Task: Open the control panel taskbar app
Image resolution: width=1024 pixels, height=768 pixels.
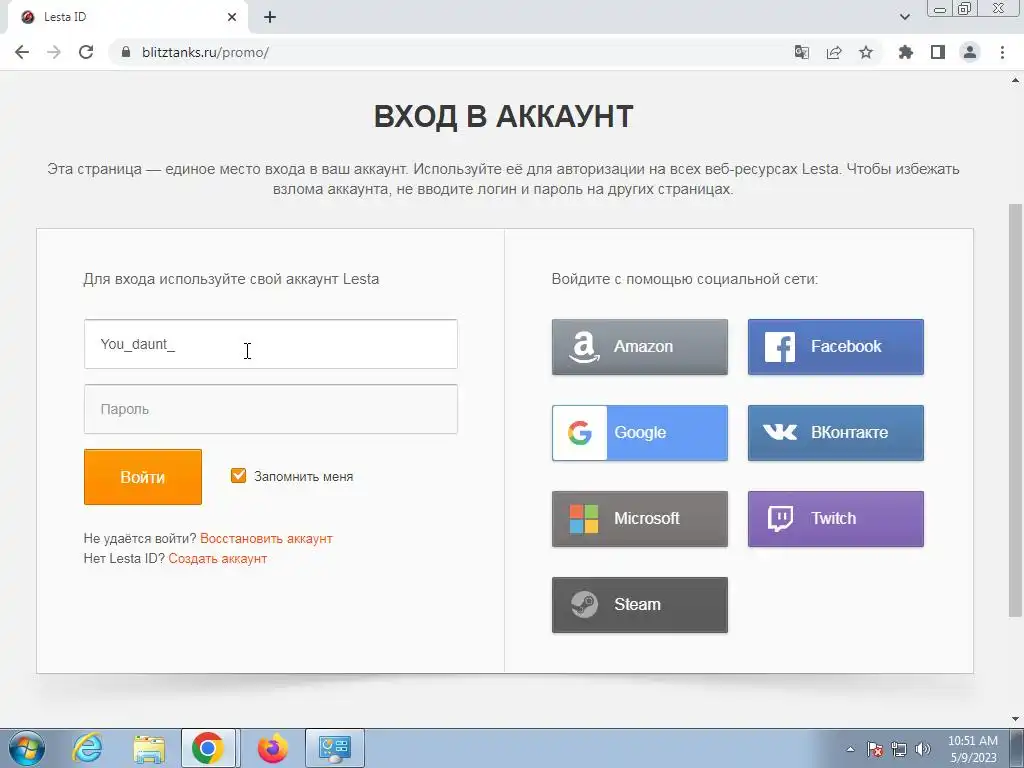Action: coord(334,748)
